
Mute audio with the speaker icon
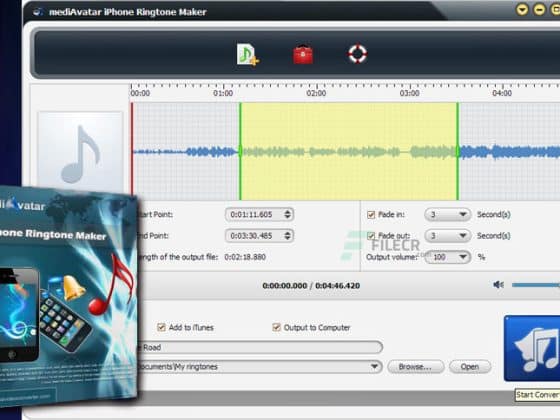[x=499, y=285]
